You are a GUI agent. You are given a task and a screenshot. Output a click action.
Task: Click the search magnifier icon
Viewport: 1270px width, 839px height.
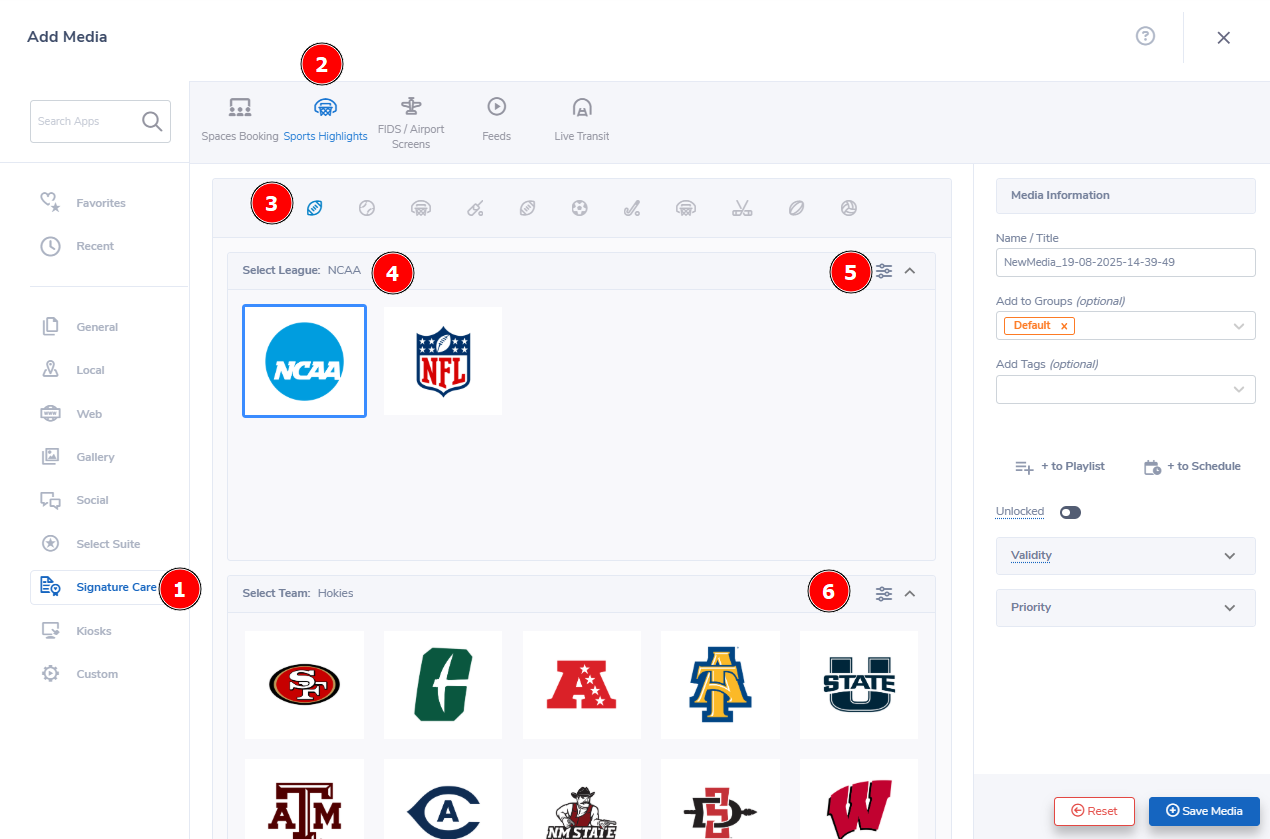[x=152, y=121]
